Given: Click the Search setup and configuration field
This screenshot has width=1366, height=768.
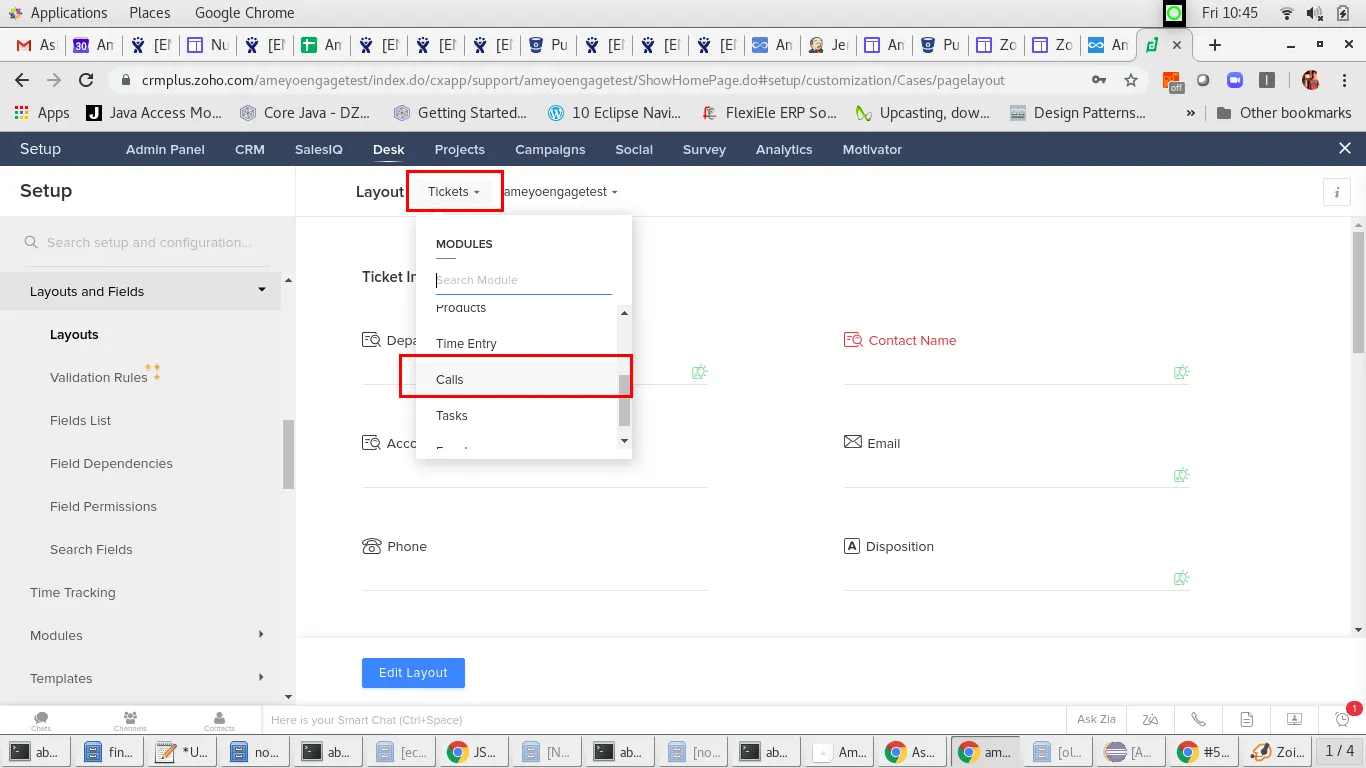Looking at the screenshot, I should point(148,242).
